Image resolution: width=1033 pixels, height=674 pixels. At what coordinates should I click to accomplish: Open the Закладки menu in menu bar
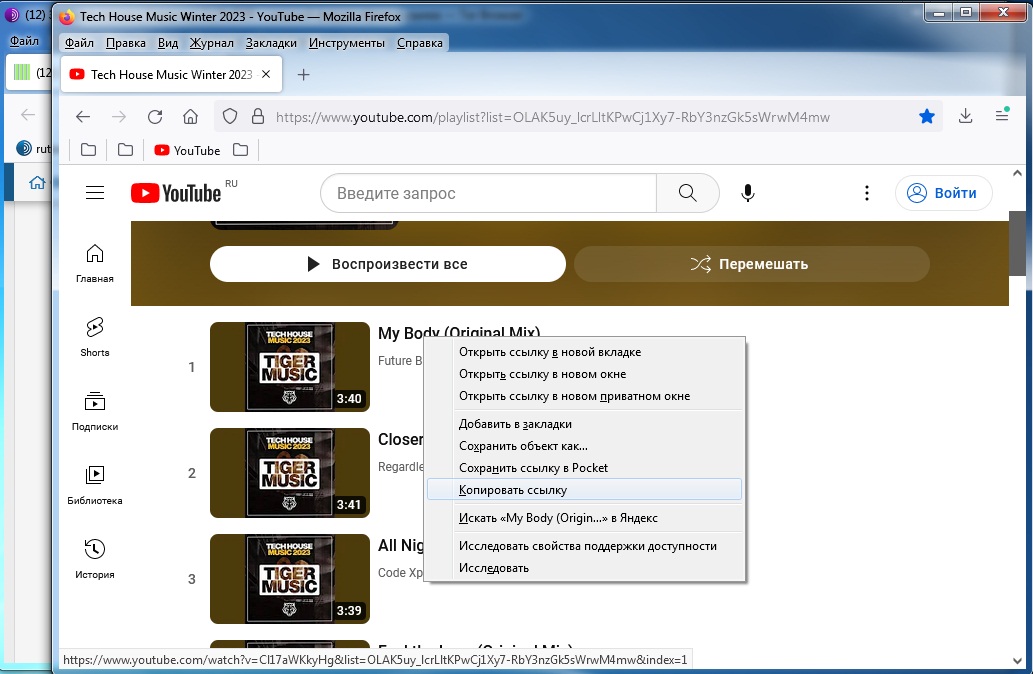pyautogui.click(x=271, y=43)
